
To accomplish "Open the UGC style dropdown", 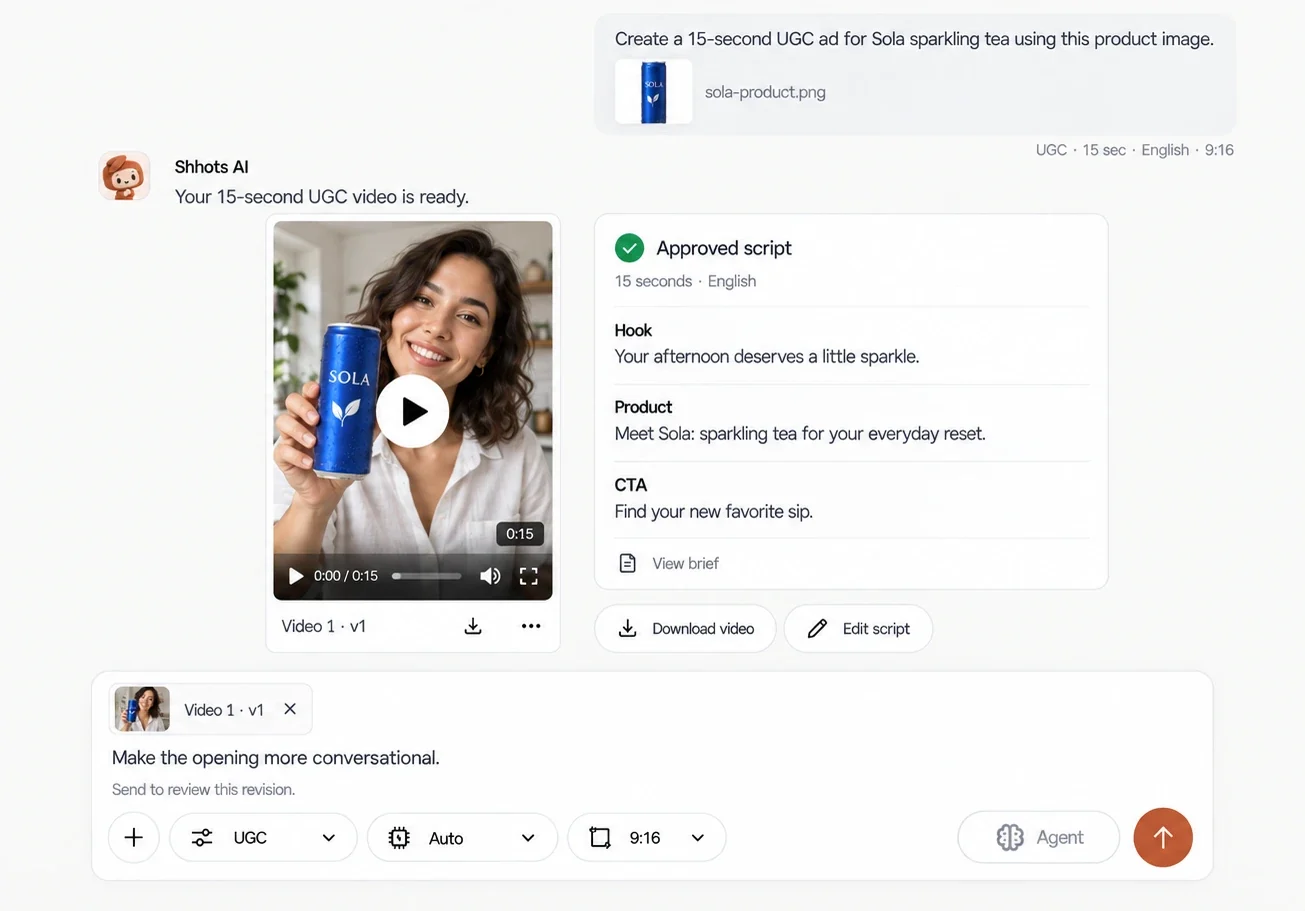I will (264, 837).
